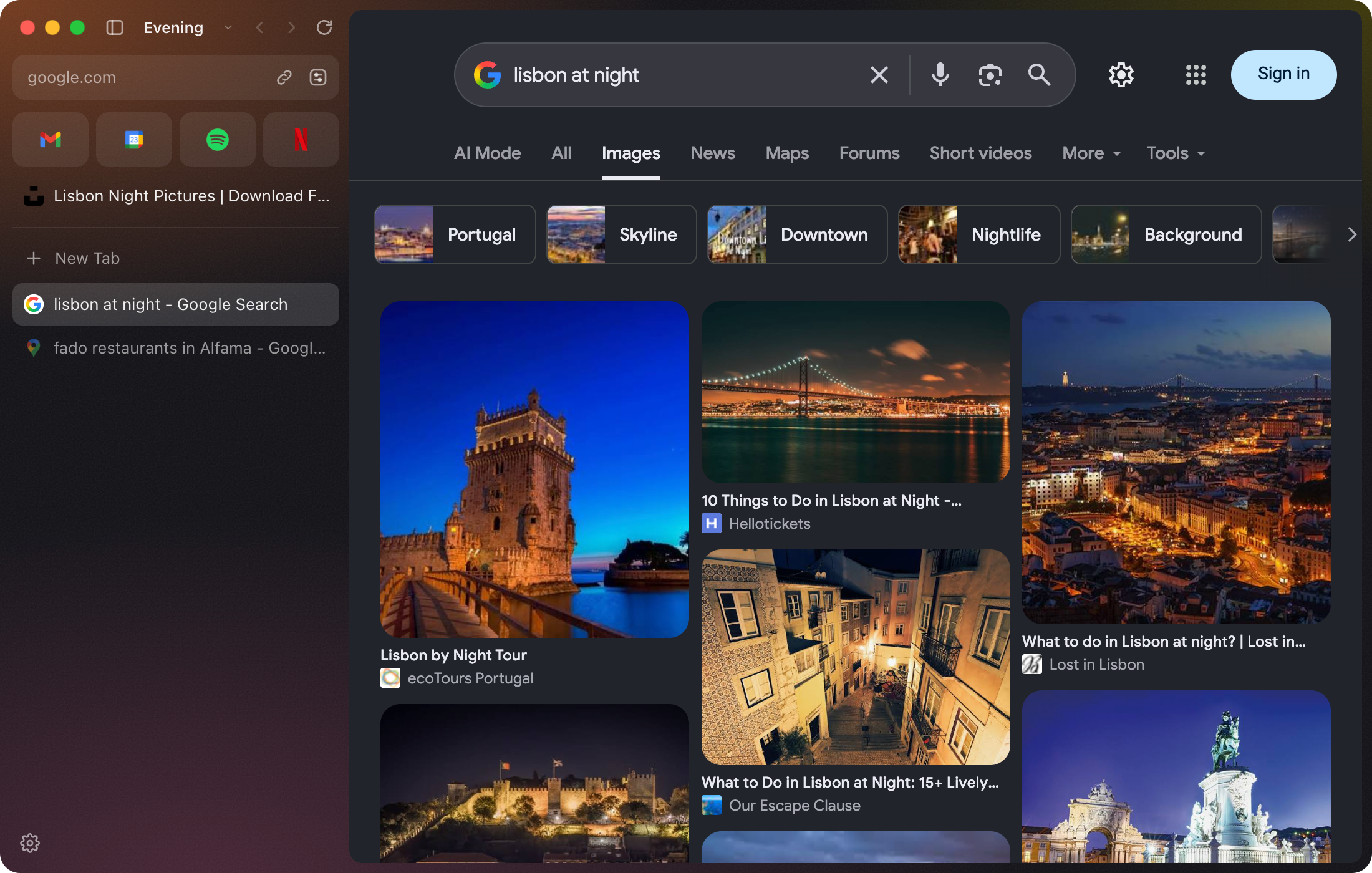Search by image with camera lens icon
The width and height of the screenshot is (1372, 873).
[x=990, y=75]
